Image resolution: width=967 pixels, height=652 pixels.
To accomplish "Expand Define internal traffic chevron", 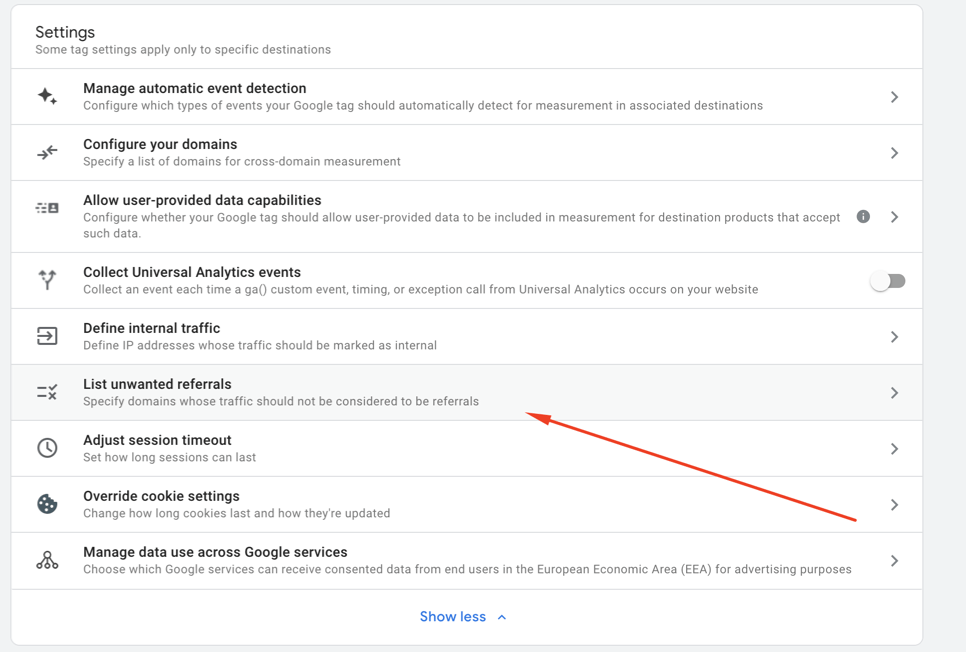I will point(894,337).
